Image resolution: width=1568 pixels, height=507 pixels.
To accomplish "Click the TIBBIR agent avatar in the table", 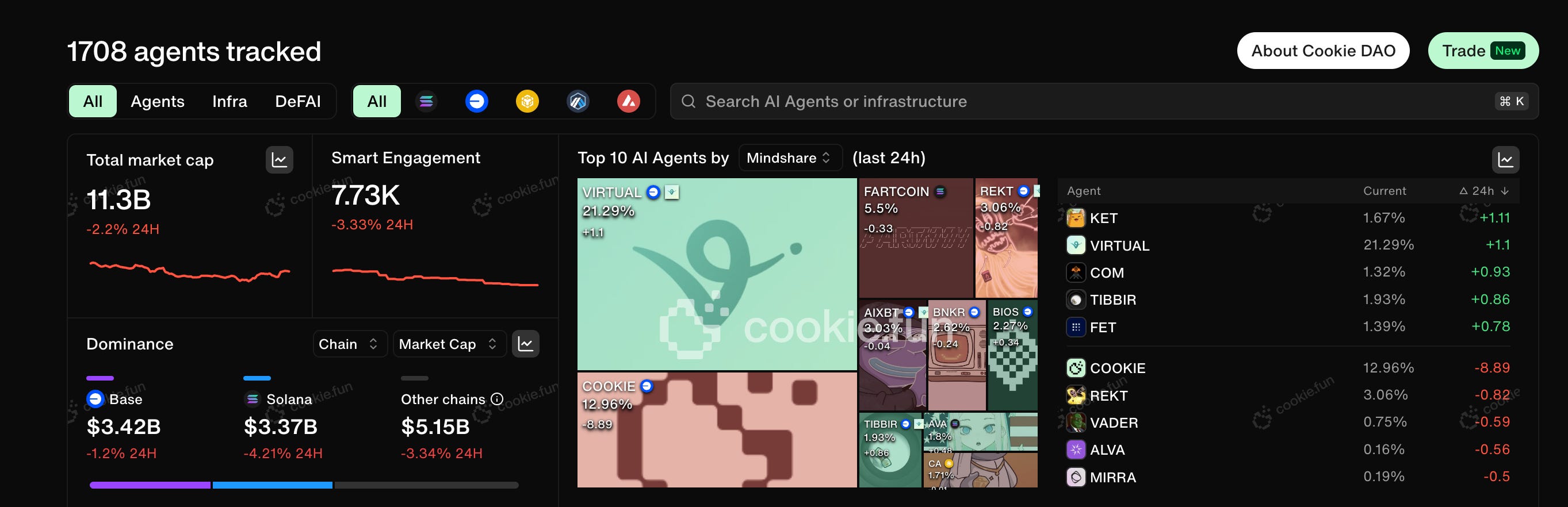I will 1076,299.
